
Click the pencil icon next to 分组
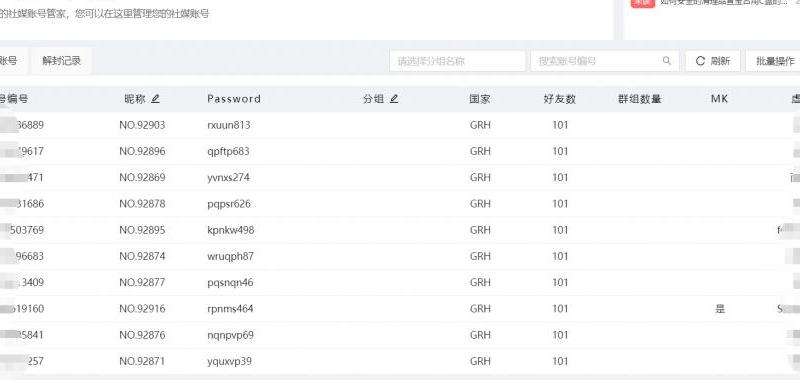click(394, 99)
